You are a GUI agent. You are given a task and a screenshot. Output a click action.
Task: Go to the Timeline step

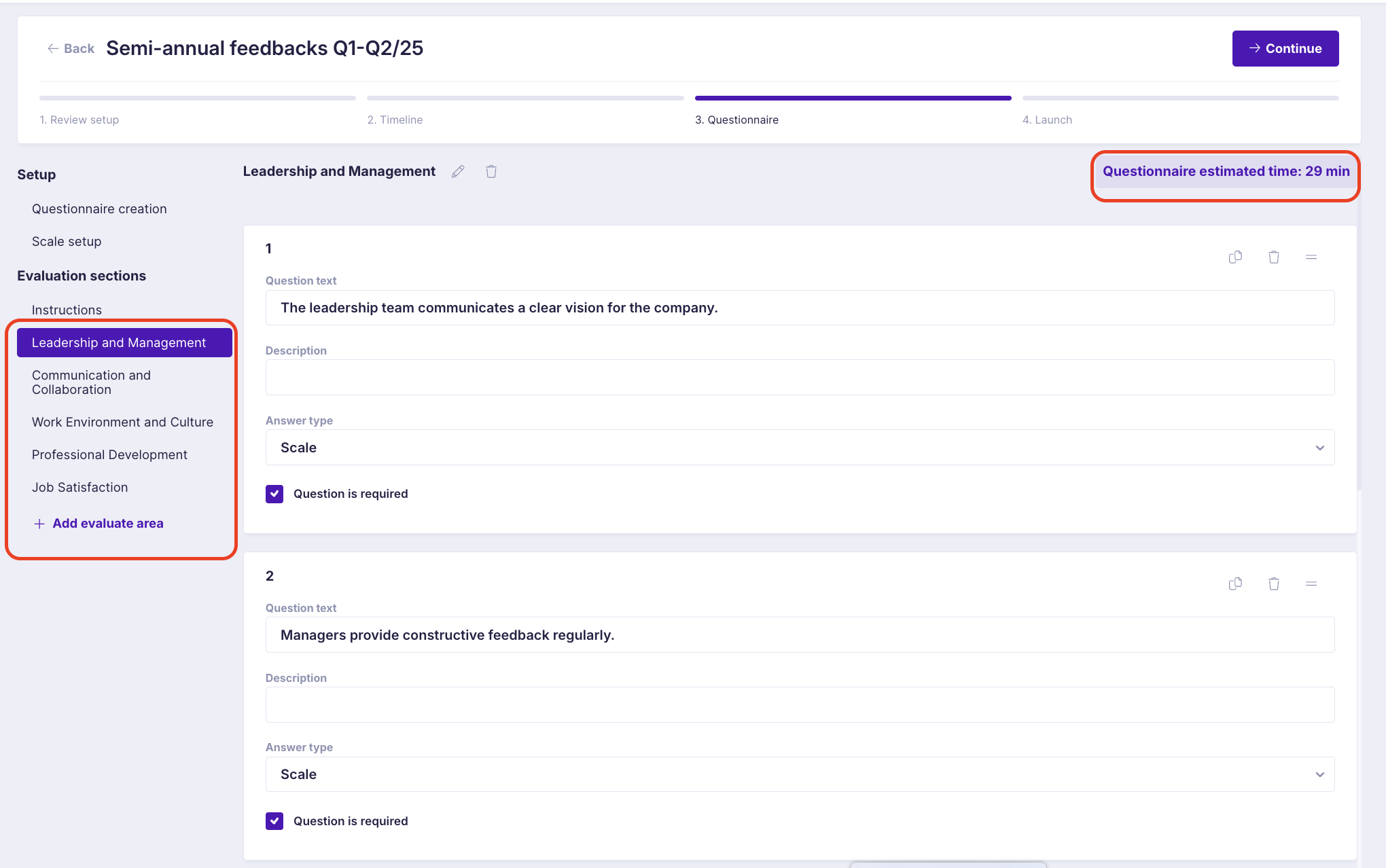pyautogui.click(x=395, y=120)
